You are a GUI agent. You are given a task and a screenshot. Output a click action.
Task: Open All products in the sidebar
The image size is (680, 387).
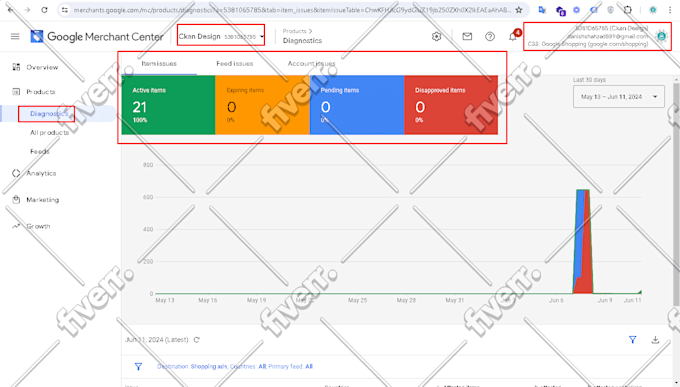click(x=49, y=132)
